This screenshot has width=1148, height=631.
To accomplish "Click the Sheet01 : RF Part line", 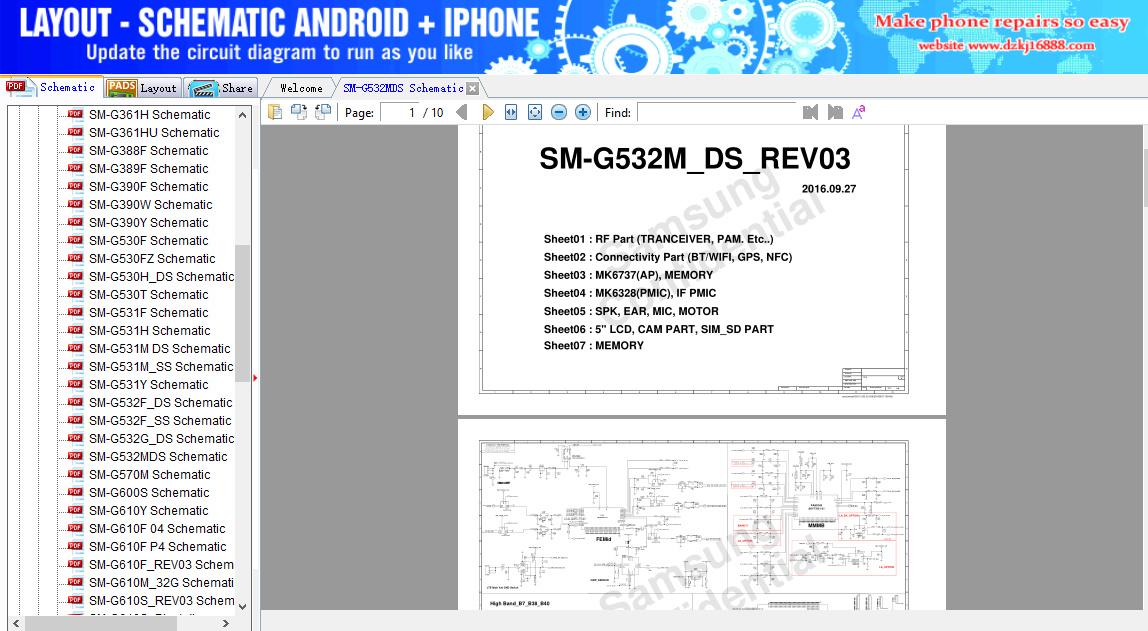I will point(658,239).
